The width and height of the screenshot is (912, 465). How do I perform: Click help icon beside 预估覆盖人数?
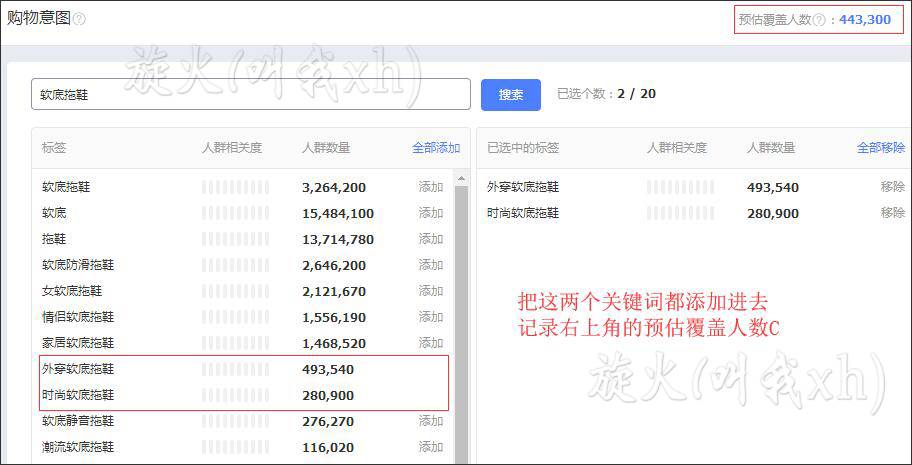coord(820,20)
